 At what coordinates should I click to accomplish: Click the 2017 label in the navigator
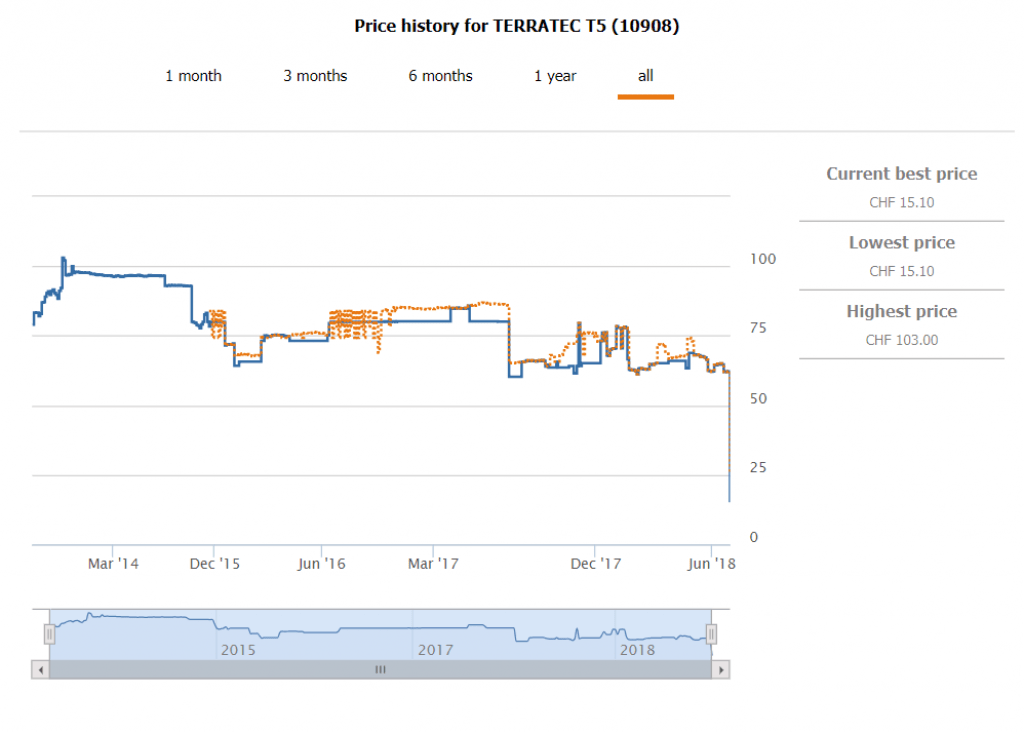pos(436,650)
